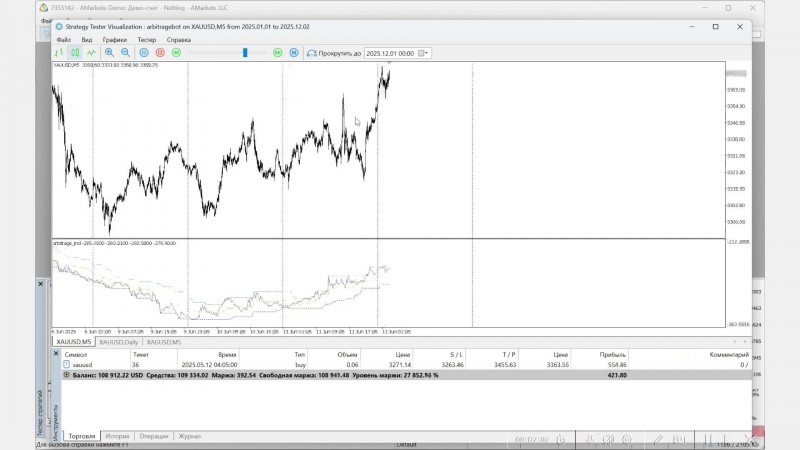Click the arbitrage_ind indicator label
Image resolution: width=800 pixels, height=450 pixels.
click(67, 243)
